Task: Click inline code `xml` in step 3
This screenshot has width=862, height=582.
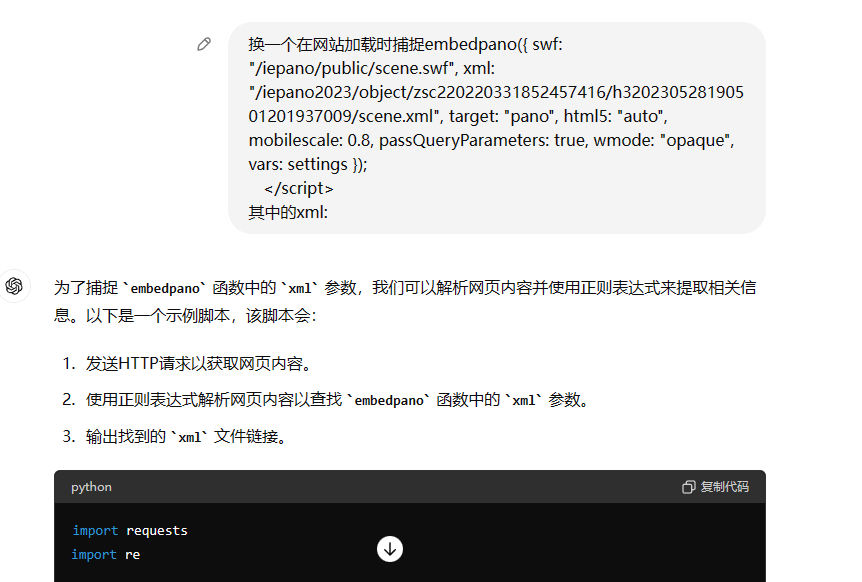Action: pos(190,437)
